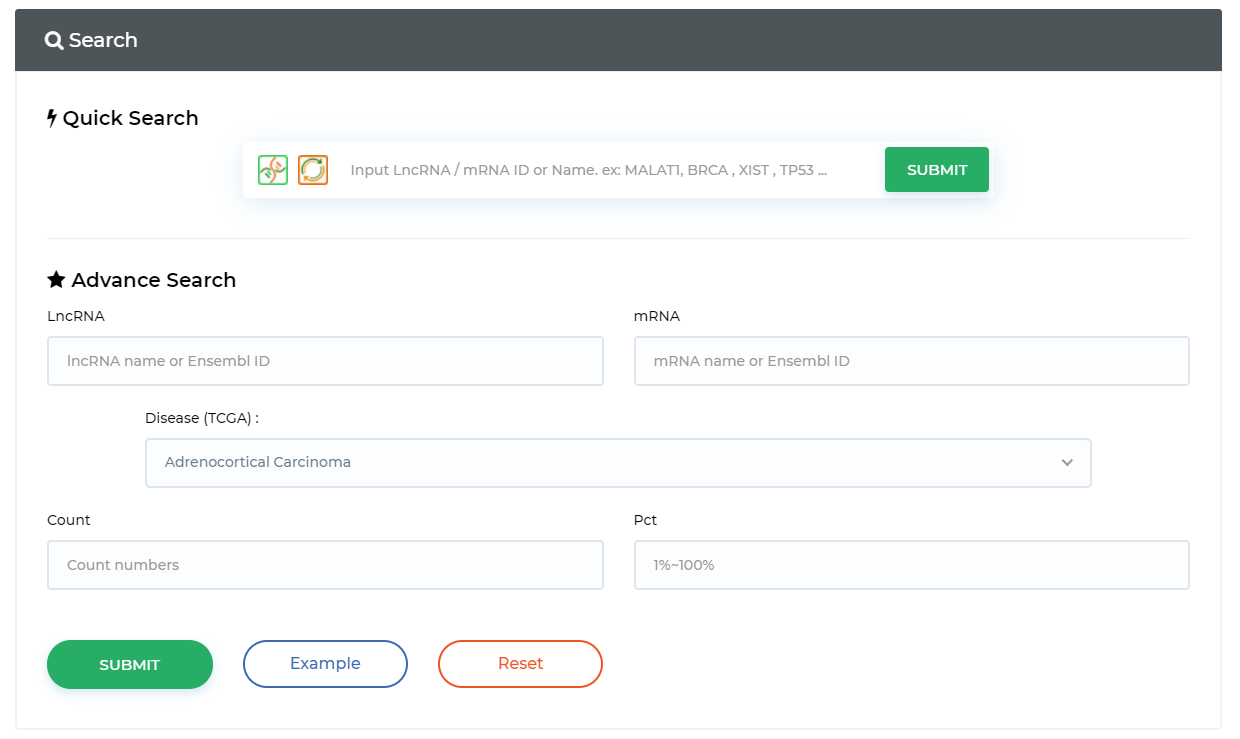This screenshot has height=739, width=1240.
Task: Select the Count numbers input
Action: click(325, 565)
